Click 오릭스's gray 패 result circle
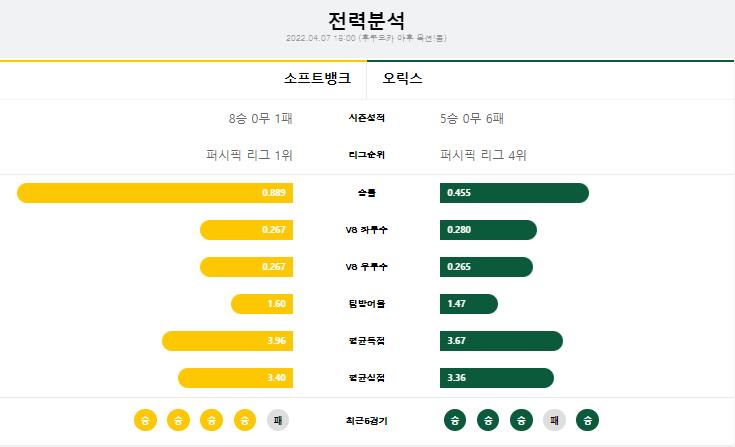The width and height of the screenshot is (735, 447). point(554,420)
